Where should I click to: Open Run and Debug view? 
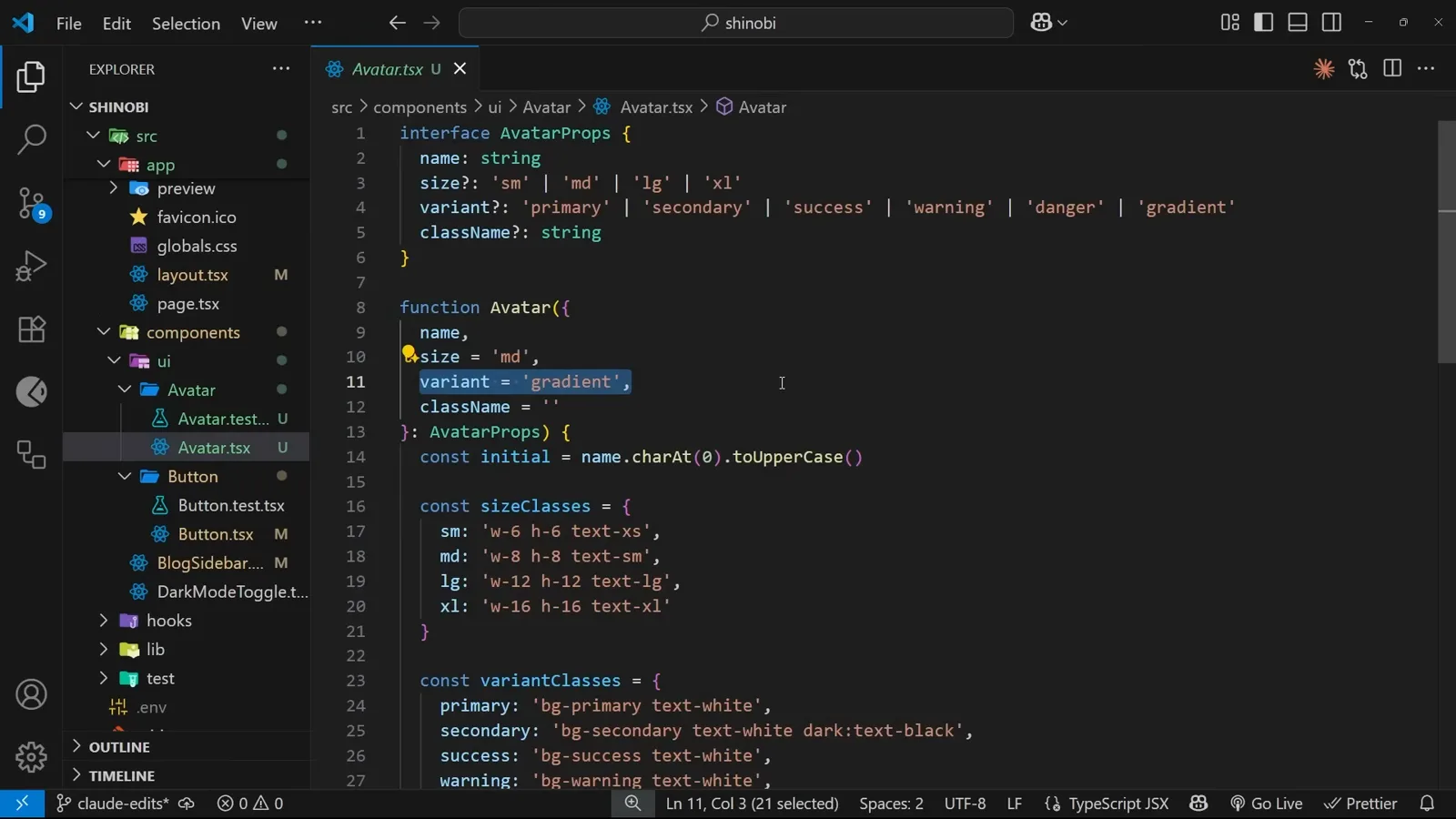click(x=31, y=266)
